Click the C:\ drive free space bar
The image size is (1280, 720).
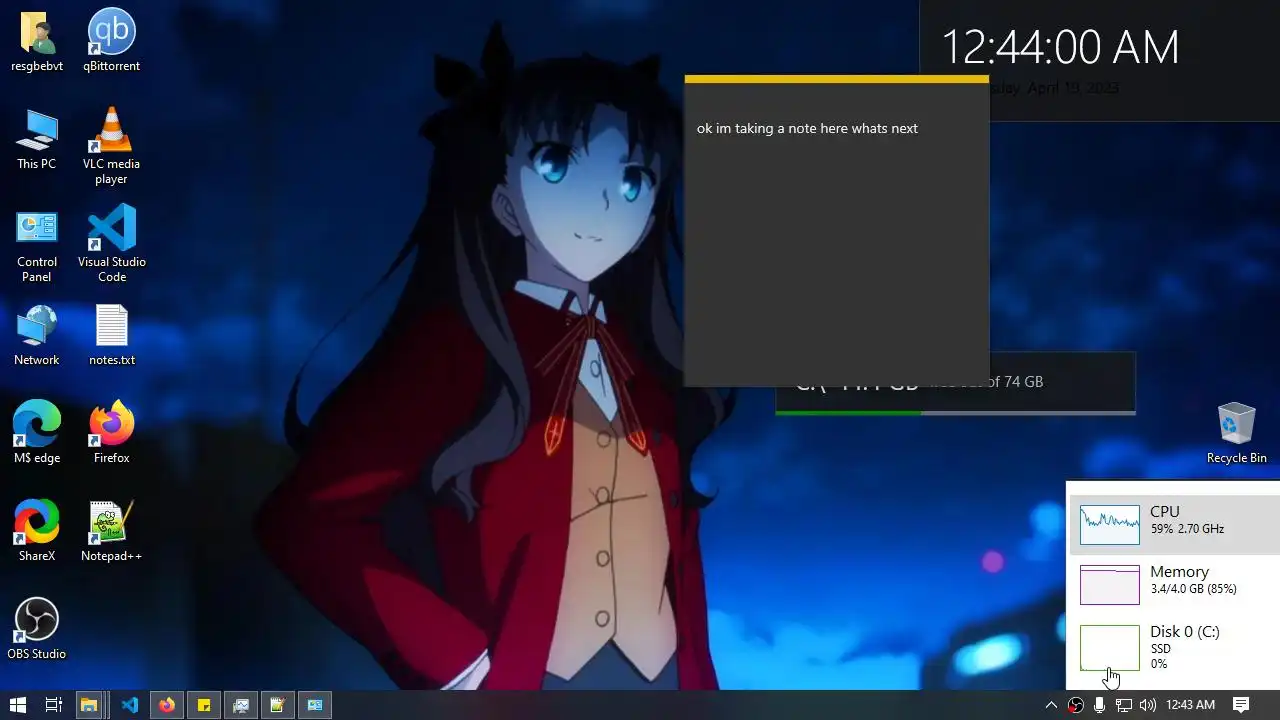956,412
